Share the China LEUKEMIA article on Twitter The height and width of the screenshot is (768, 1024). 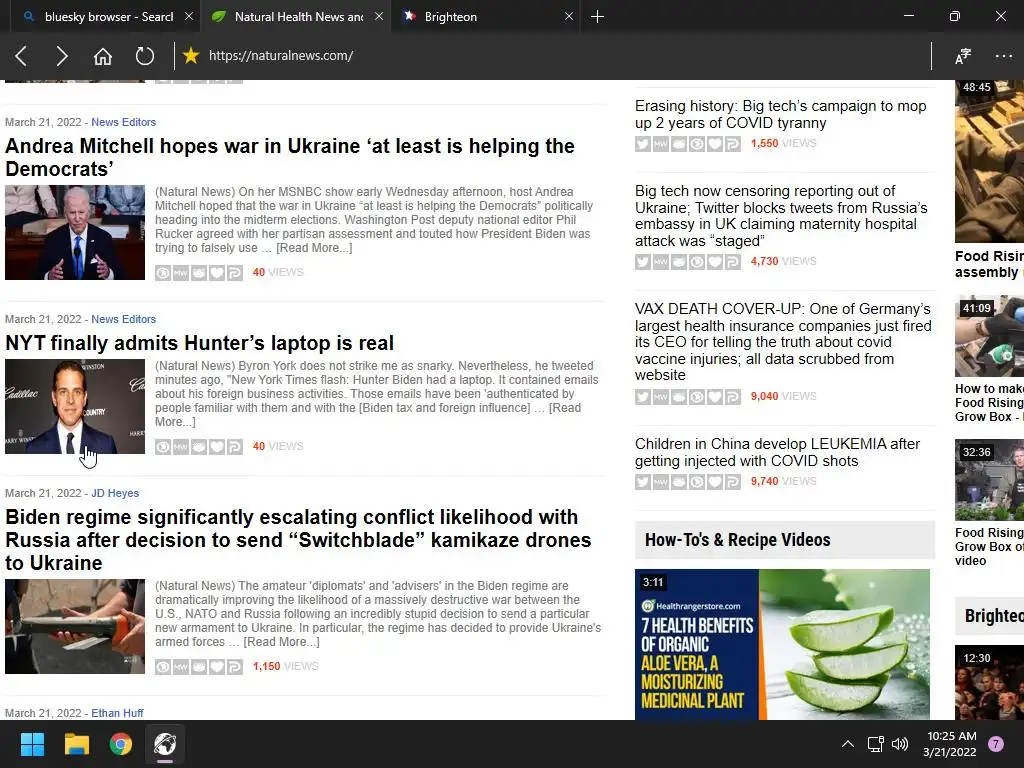click(x=643, y=482)
